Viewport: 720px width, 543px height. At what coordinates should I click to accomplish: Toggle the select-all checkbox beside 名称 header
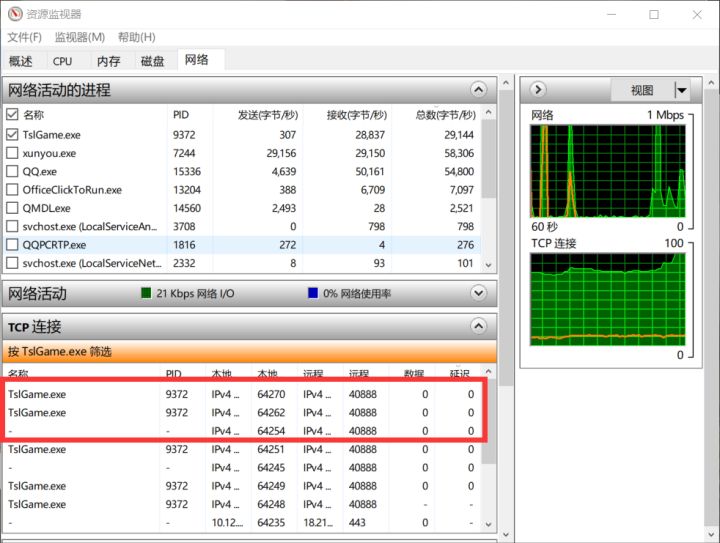[12, 114]
